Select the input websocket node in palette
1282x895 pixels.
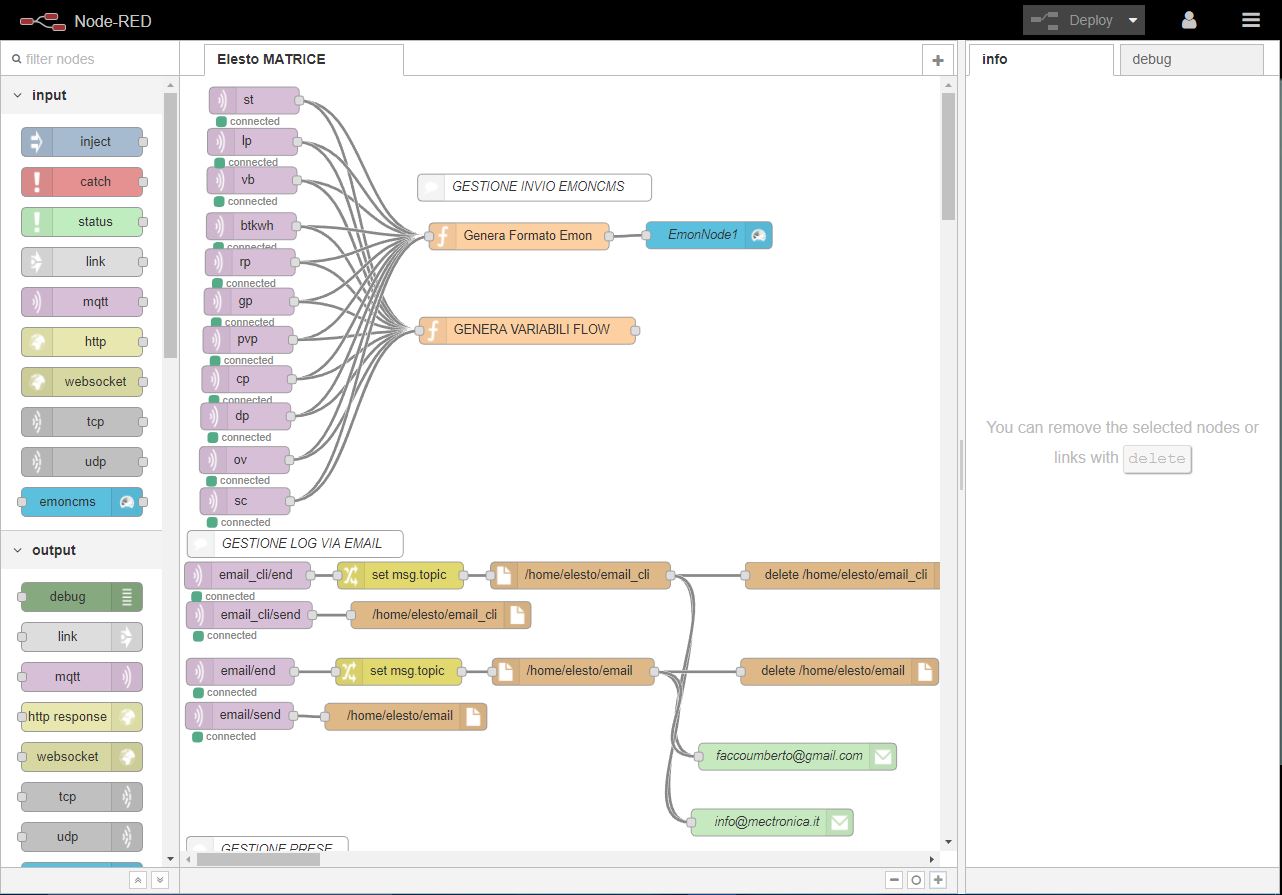point(82,382)
